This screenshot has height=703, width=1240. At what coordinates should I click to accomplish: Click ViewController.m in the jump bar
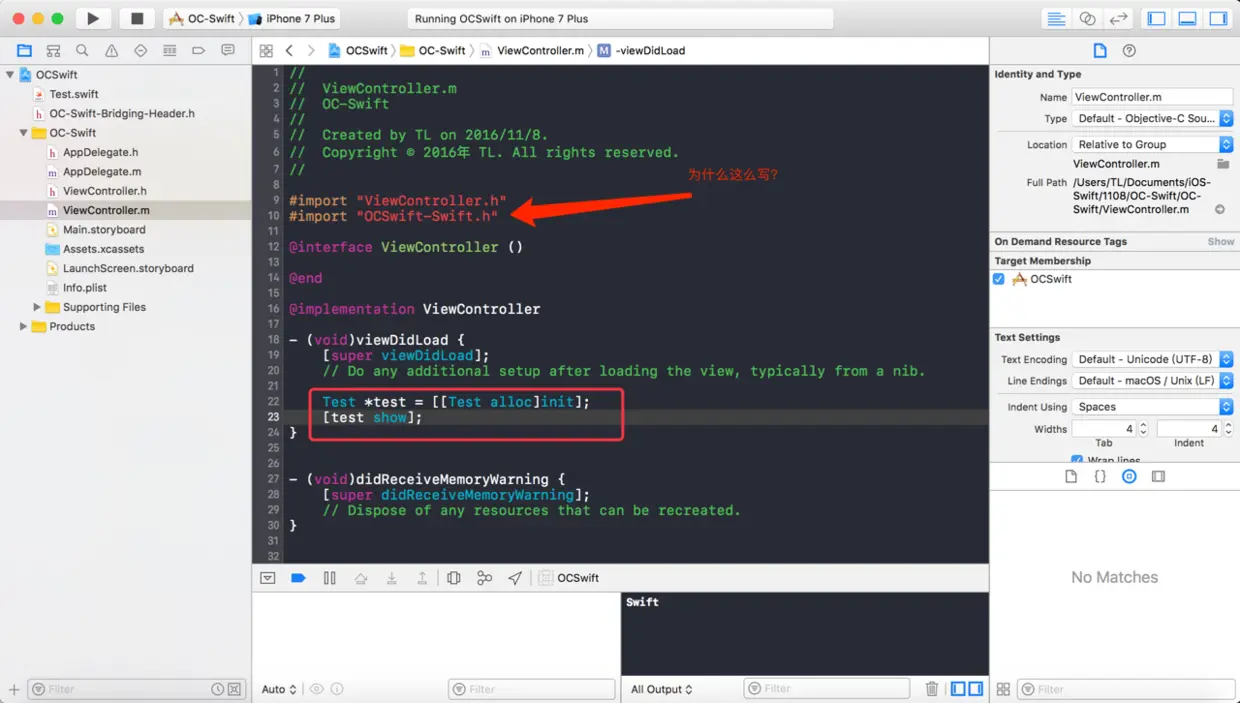532,50
